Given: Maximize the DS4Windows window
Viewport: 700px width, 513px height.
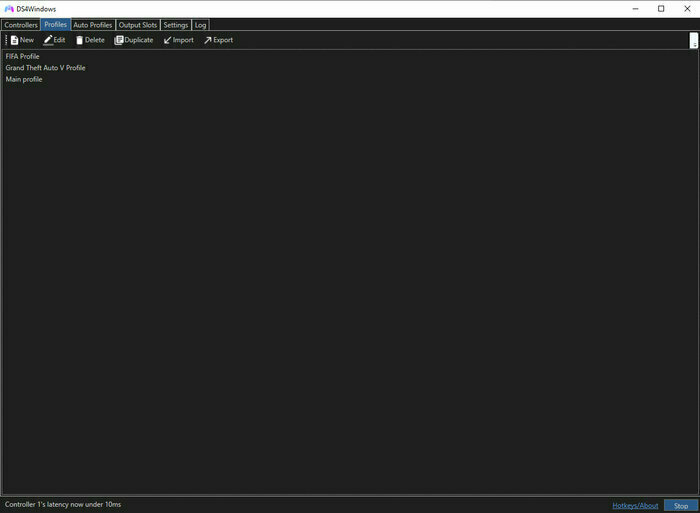Looking at the screenshot, I should tap(661, 8).
